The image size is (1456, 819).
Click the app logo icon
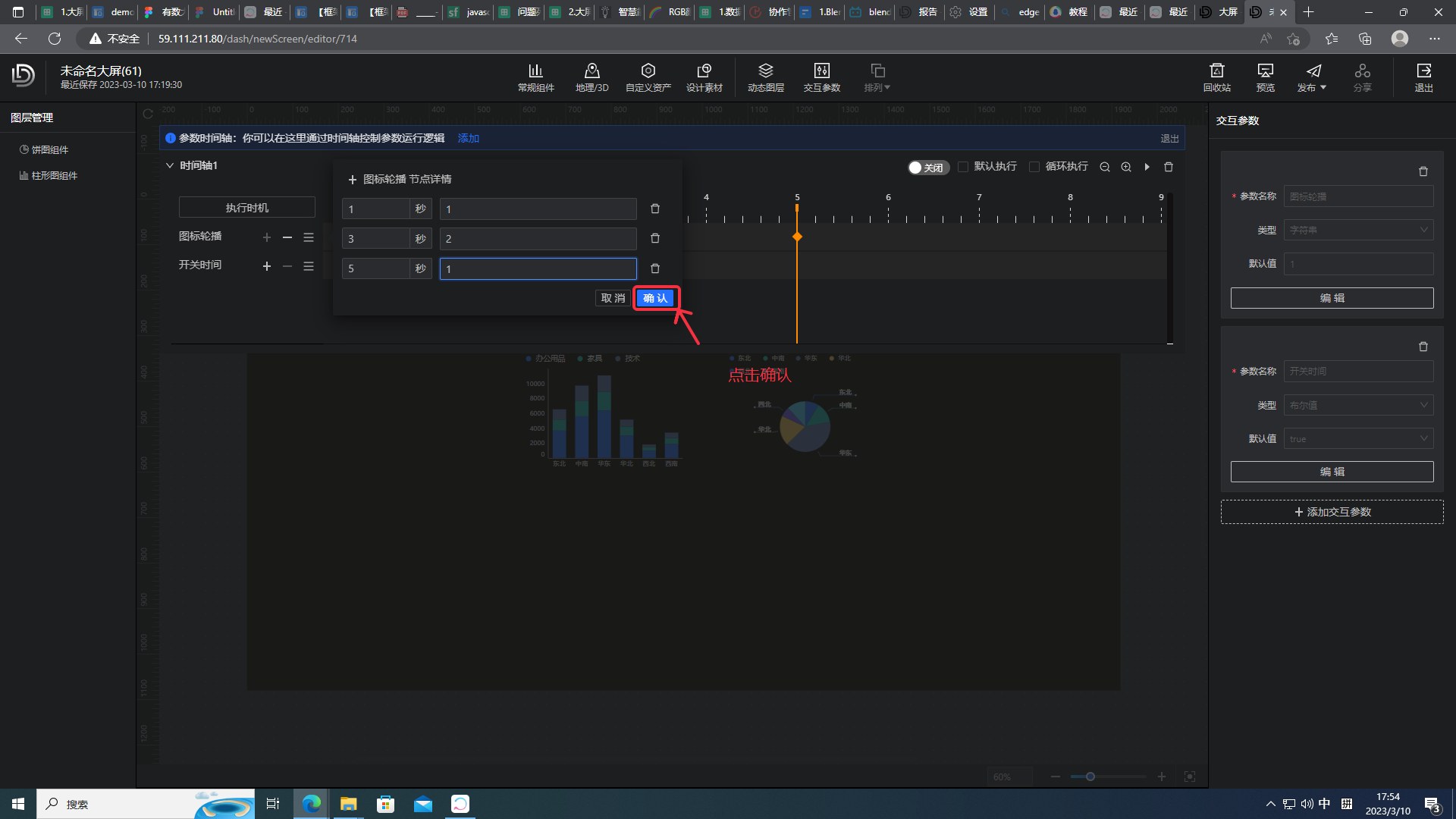tap(24, 75)
